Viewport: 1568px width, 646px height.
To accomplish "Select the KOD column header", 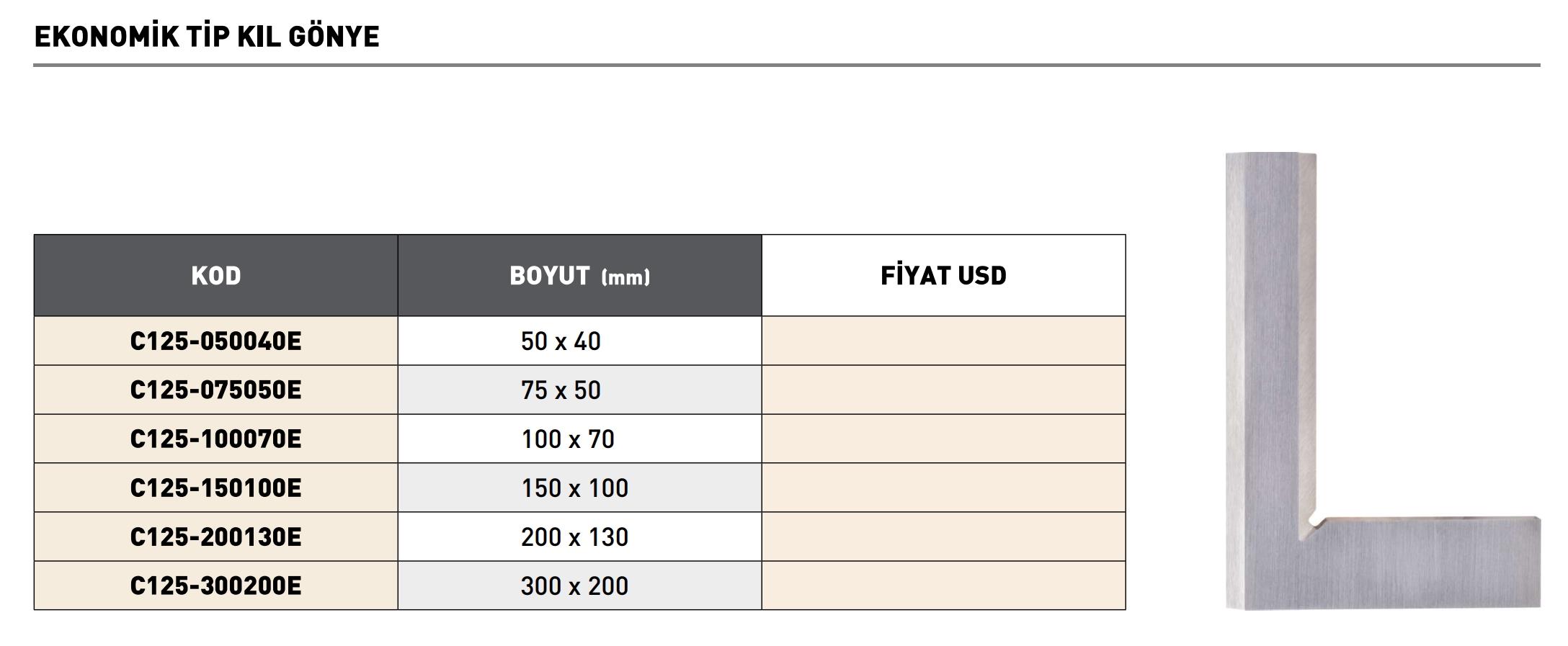I will pyautogui.click(x=216, y=275).
